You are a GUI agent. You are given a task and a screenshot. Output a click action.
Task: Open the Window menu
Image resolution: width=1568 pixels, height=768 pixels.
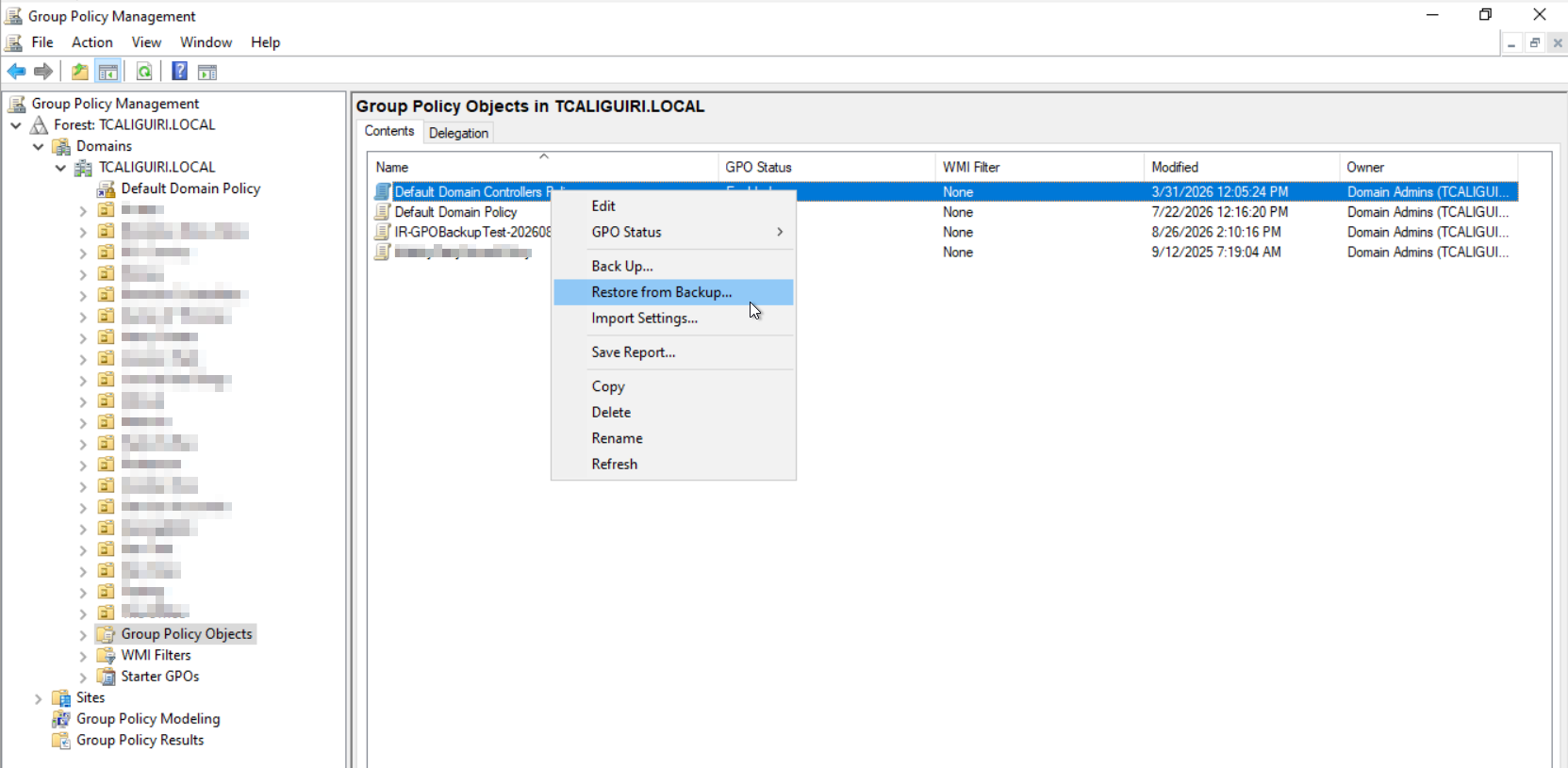[206, 42]
